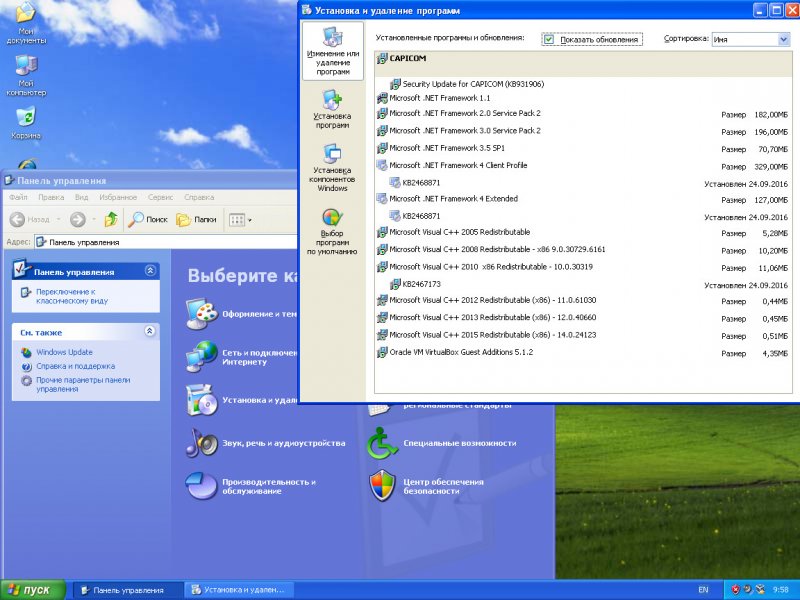This screenshot has height=600, width=800.
Task: Click the Up folder toolbar icon
Action: pyautogui.click(x=111, y=220)
